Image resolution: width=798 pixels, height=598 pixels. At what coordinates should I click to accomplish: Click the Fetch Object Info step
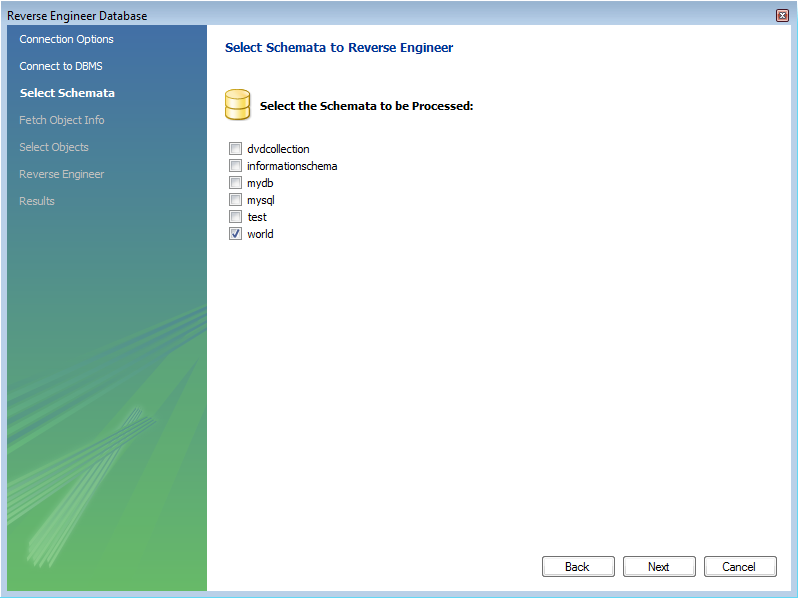pos(61,120)
